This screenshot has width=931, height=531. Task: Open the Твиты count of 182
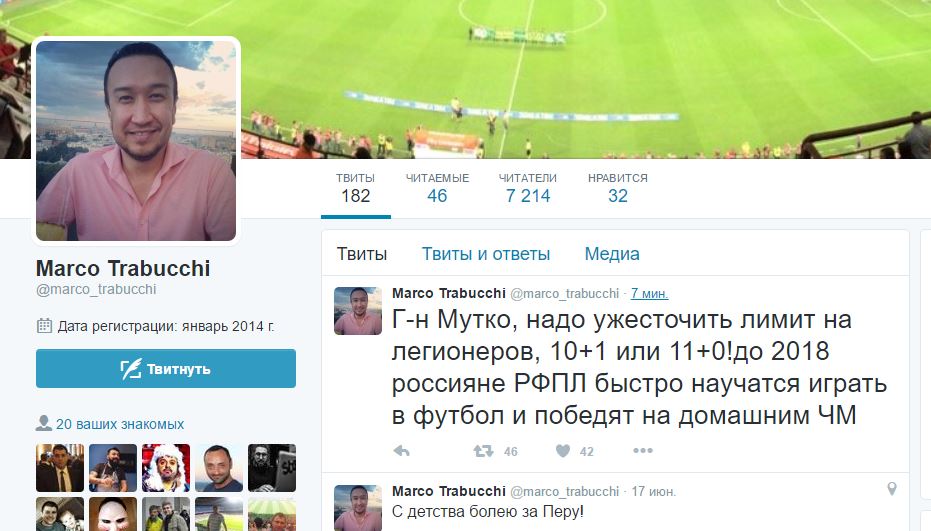(x=355, y=188)
